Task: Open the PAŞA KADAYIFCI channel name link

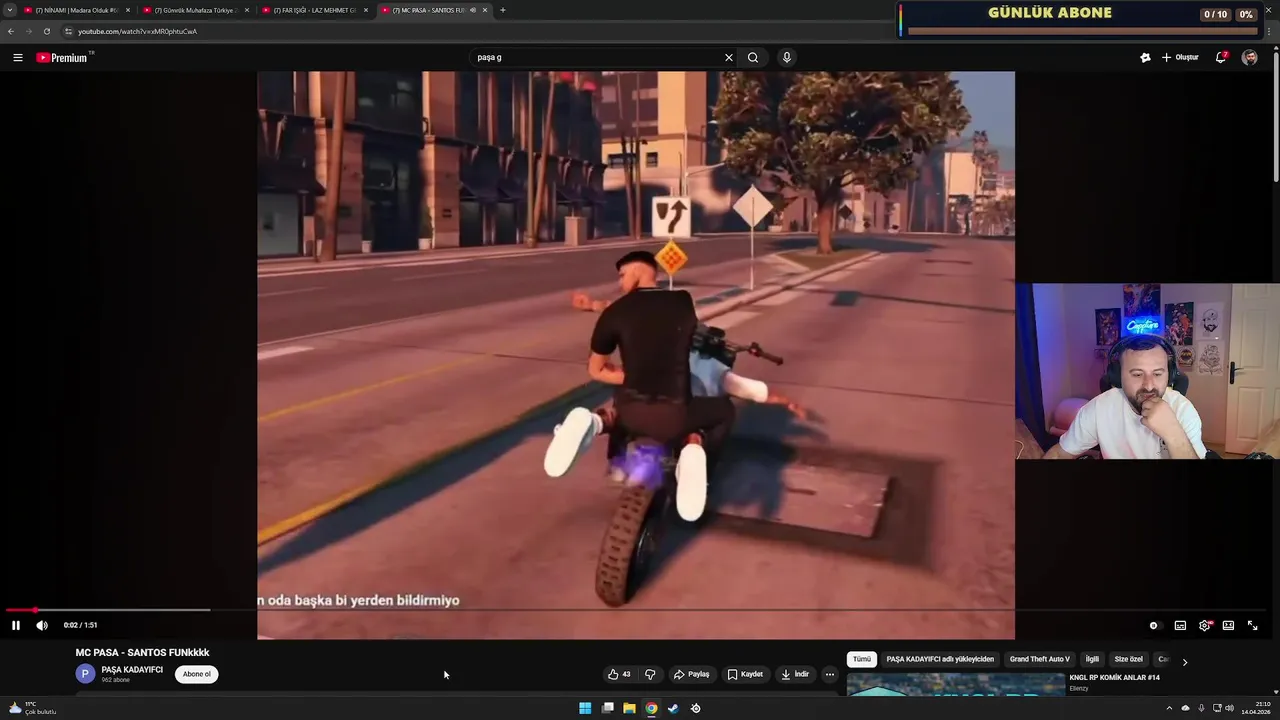Action: click(132, 670)
